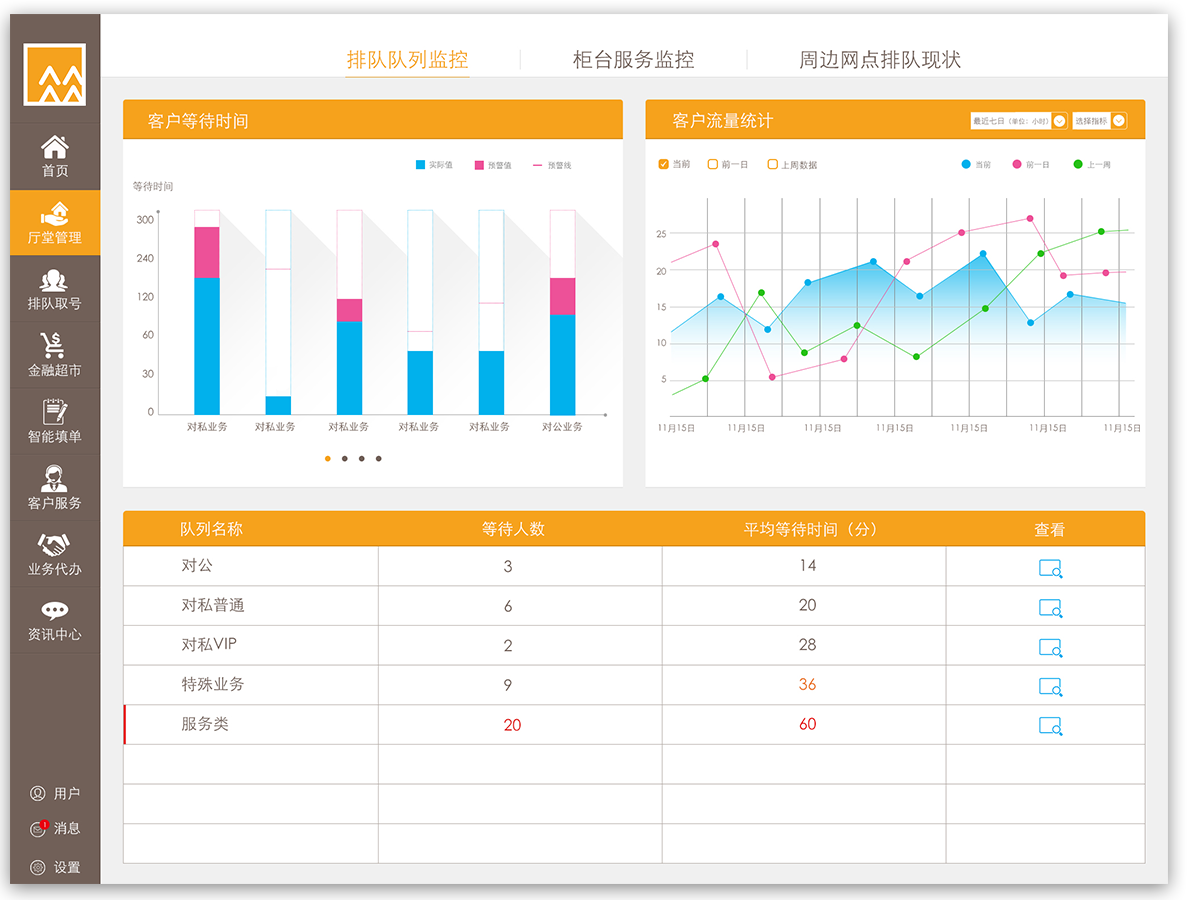Open the 首页 home page from sidebar
Screen dimensions: 1189x900
click(x=55, y=155)
